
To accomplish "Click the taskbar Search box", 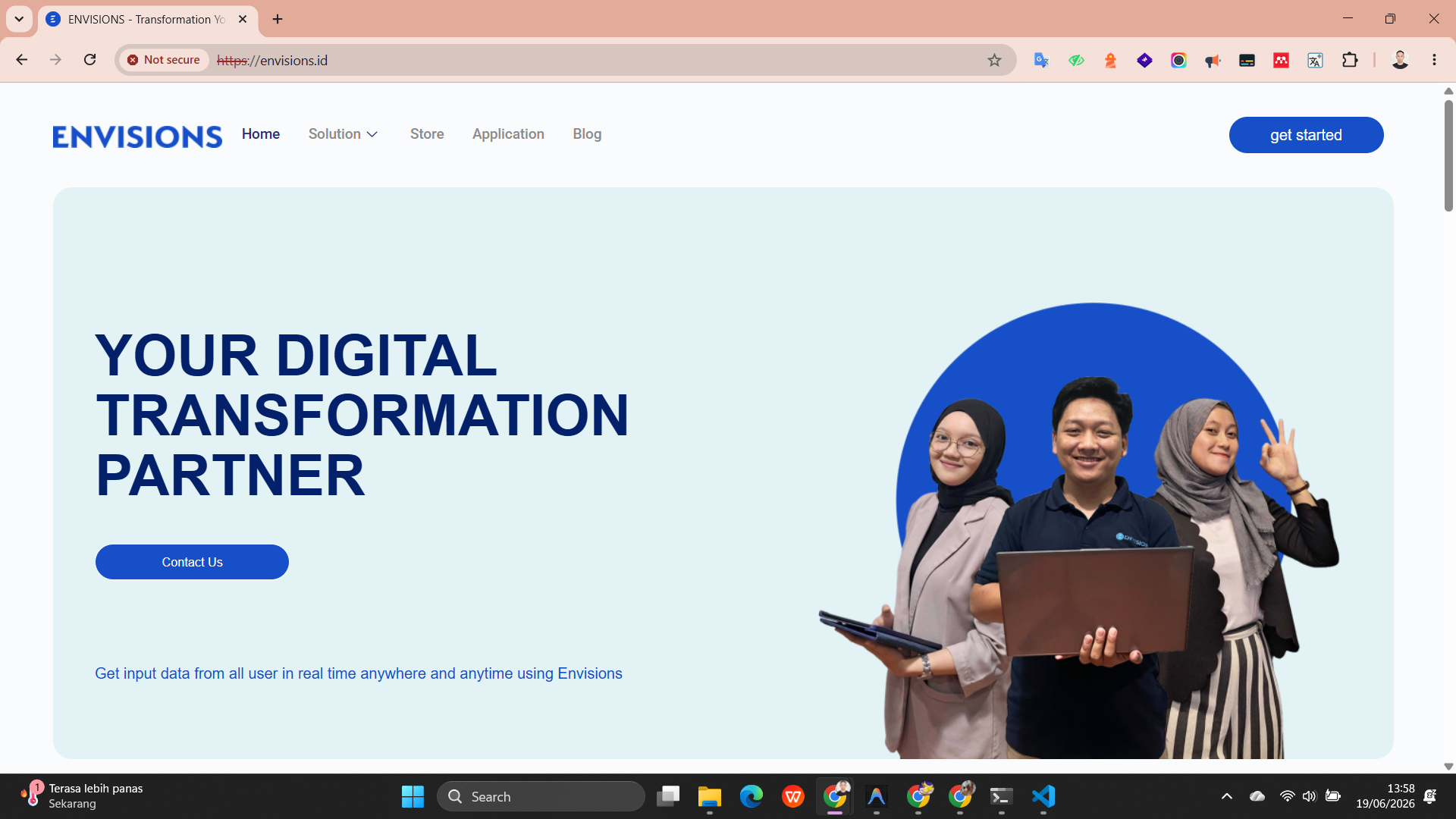I will click(x=541, y=796).
